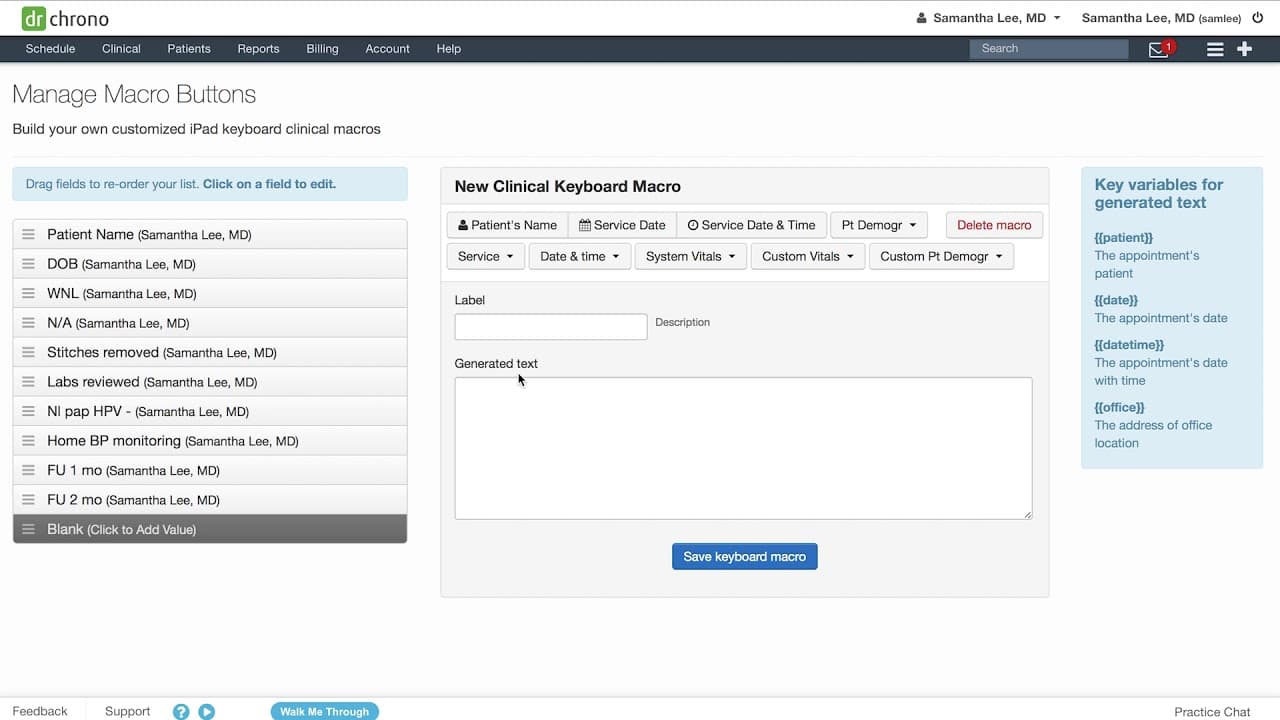The width and height of the screenshot is (1280, 720).
Task: Grab the drag handle for Stitches removed
Action: (x=28, y=353)
